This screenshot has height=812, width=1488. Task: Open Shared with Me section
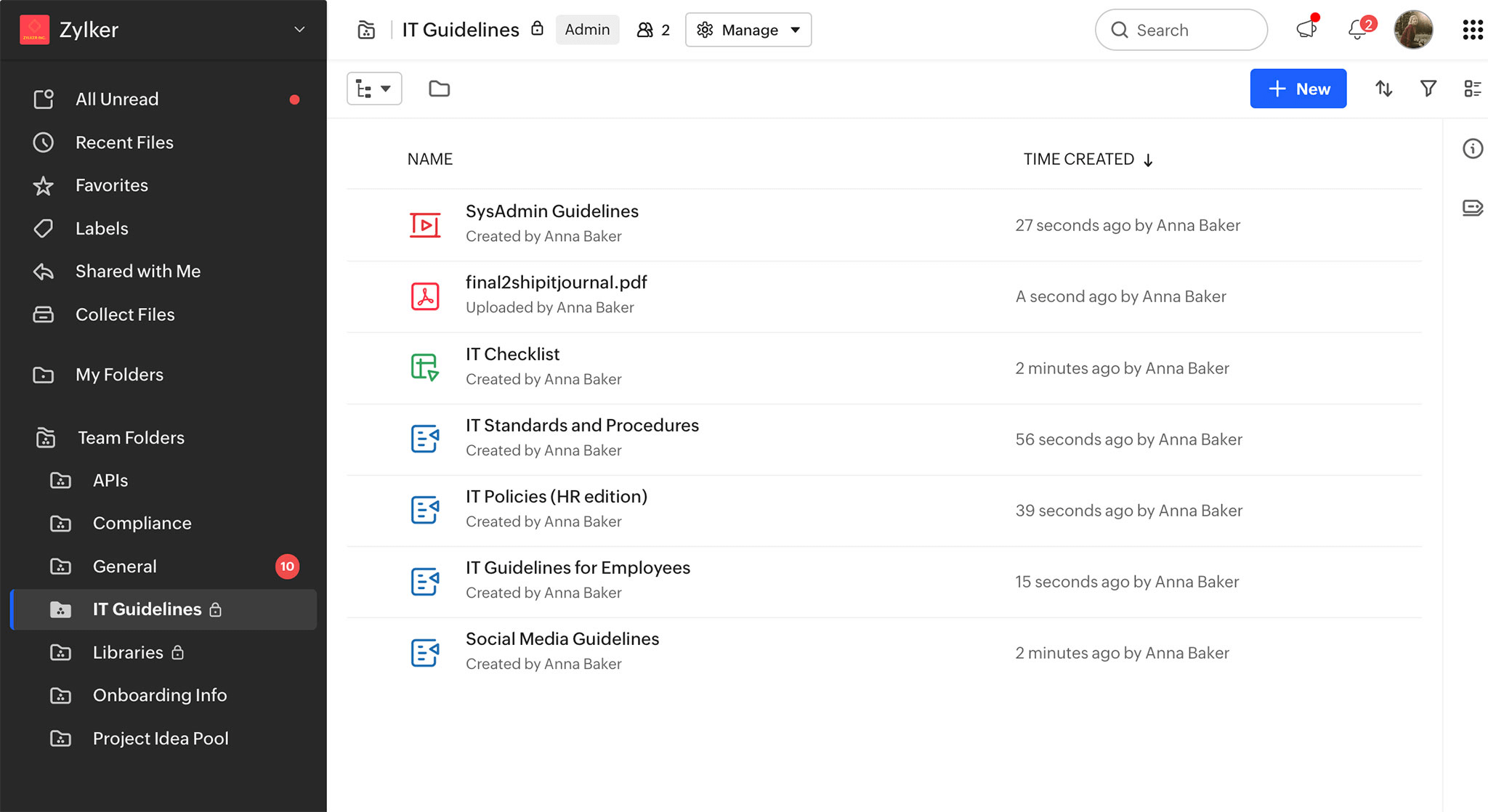tap(137, 271)
